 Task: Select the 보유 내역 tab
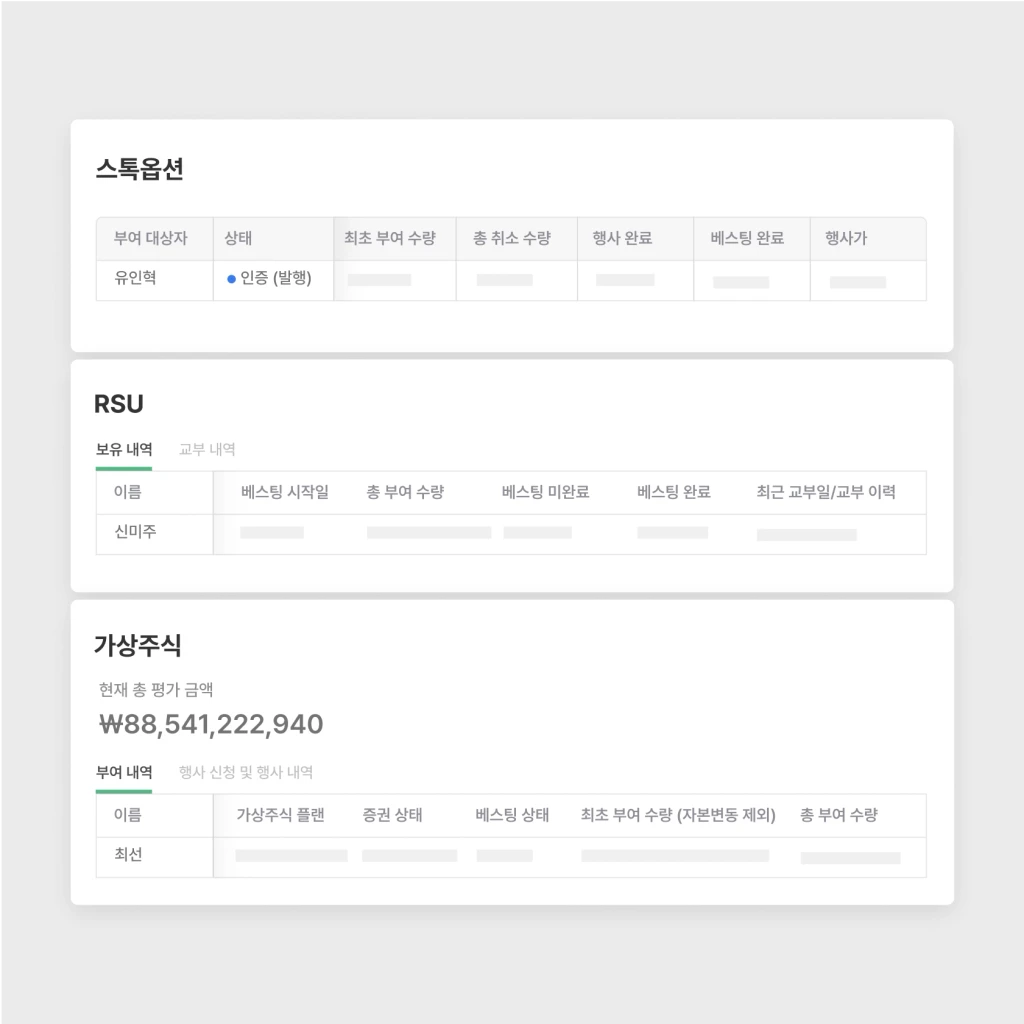(124, 449)
